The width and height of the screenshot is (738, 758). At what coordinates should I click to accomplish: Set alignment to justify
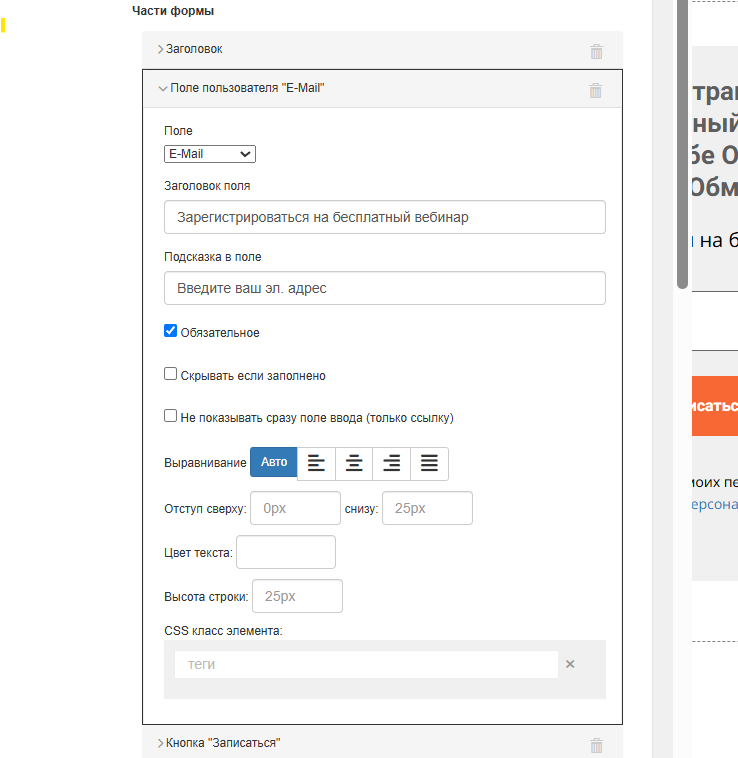click(x=429, y=463)
